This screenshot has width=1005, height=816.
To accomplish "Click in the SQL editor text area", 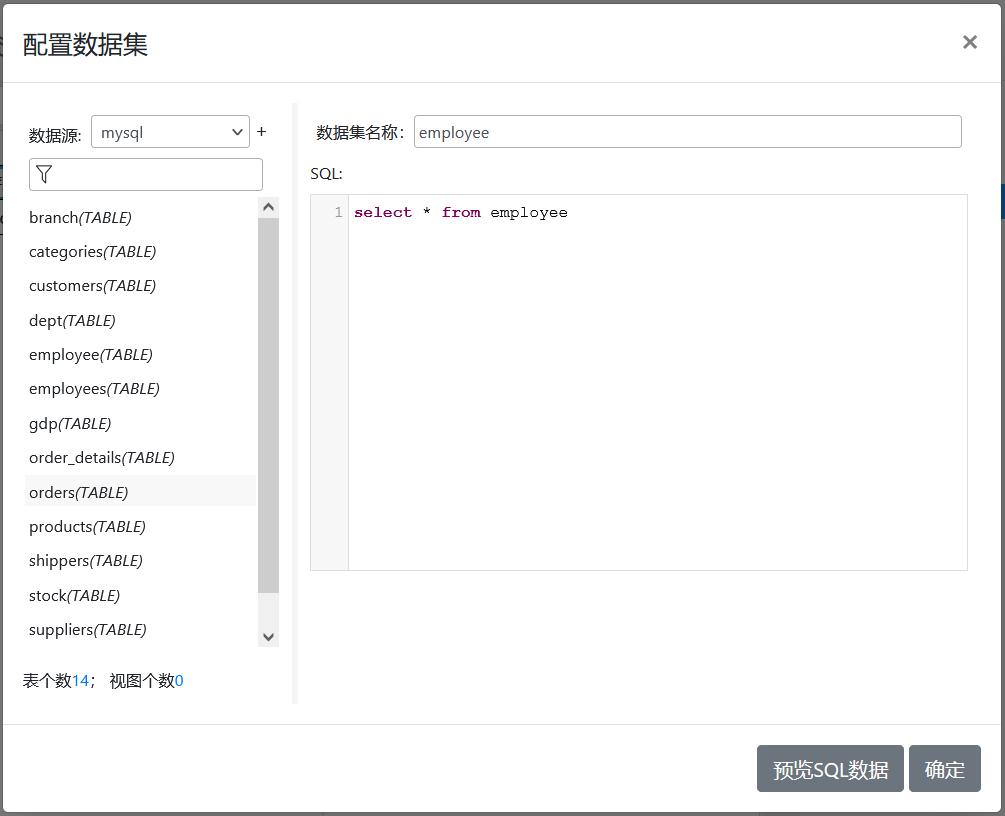I will (x=658, y=383).
